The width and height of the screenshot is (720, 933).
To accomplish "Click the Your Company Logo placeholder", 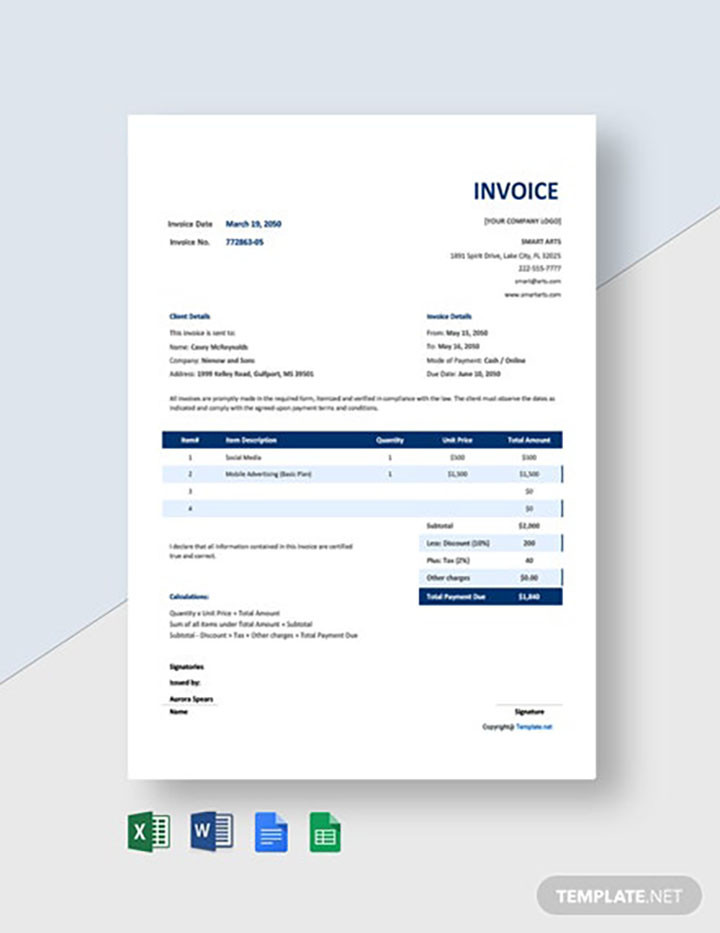I will point(522,221).
